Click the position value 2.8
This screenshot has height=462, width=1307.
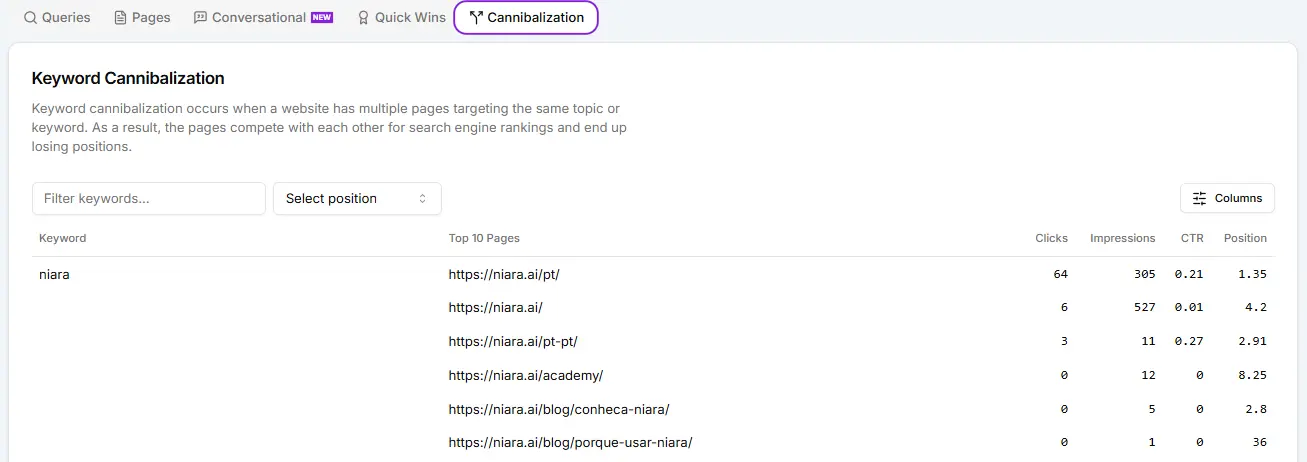tap(1256, 409)
